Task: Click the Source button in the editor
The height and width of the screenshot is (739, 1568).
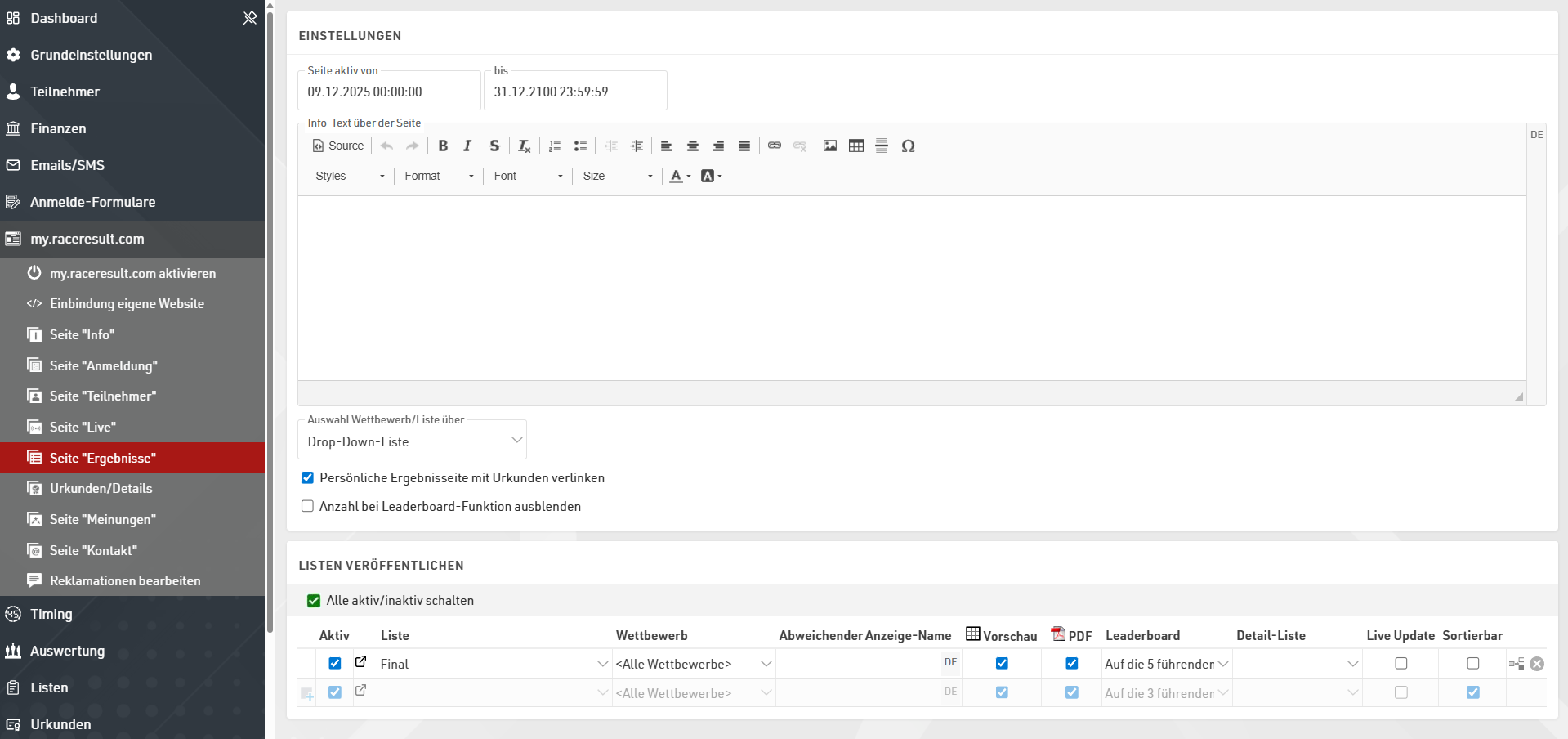Action: coord(338,146)
